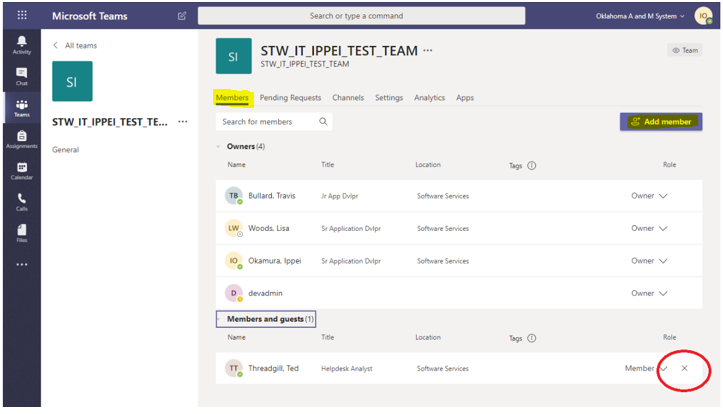Click the new chat compose icon

[181, 16]
